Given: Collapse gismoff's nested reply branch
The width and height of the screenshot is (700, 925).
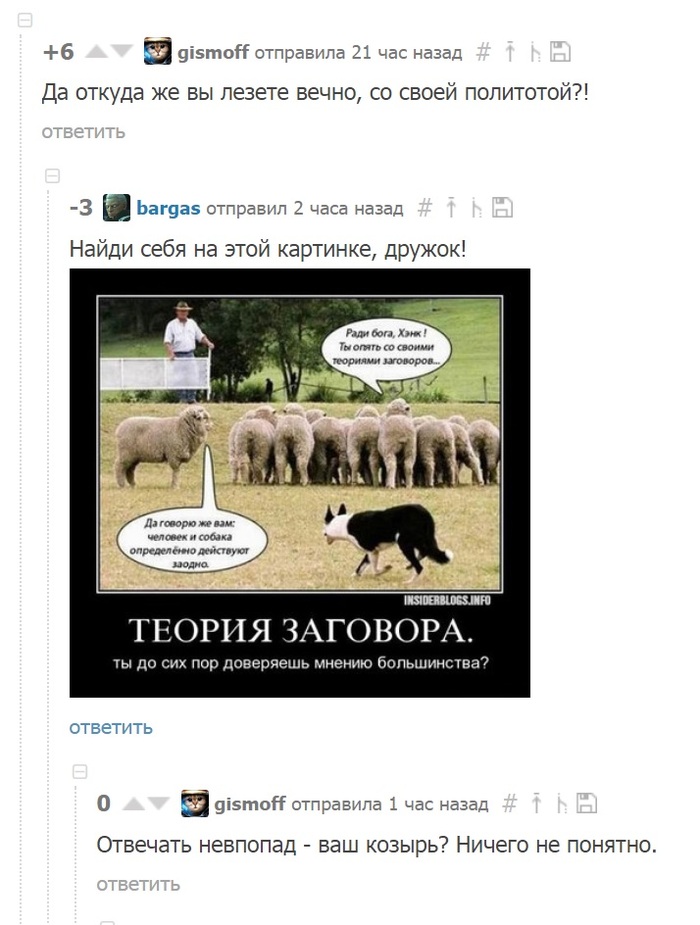Looking at the screenshot, I should pyautogui.click(x=80, y=772).
